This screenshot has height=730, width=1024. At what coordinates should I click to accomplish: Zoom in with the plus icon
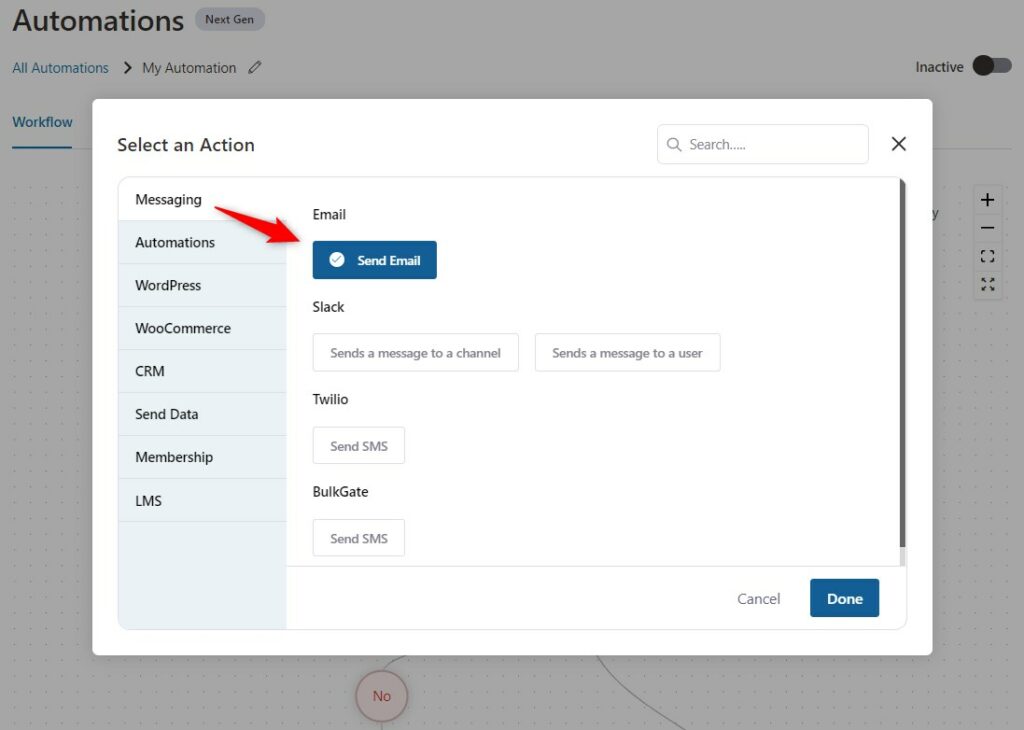987,200
